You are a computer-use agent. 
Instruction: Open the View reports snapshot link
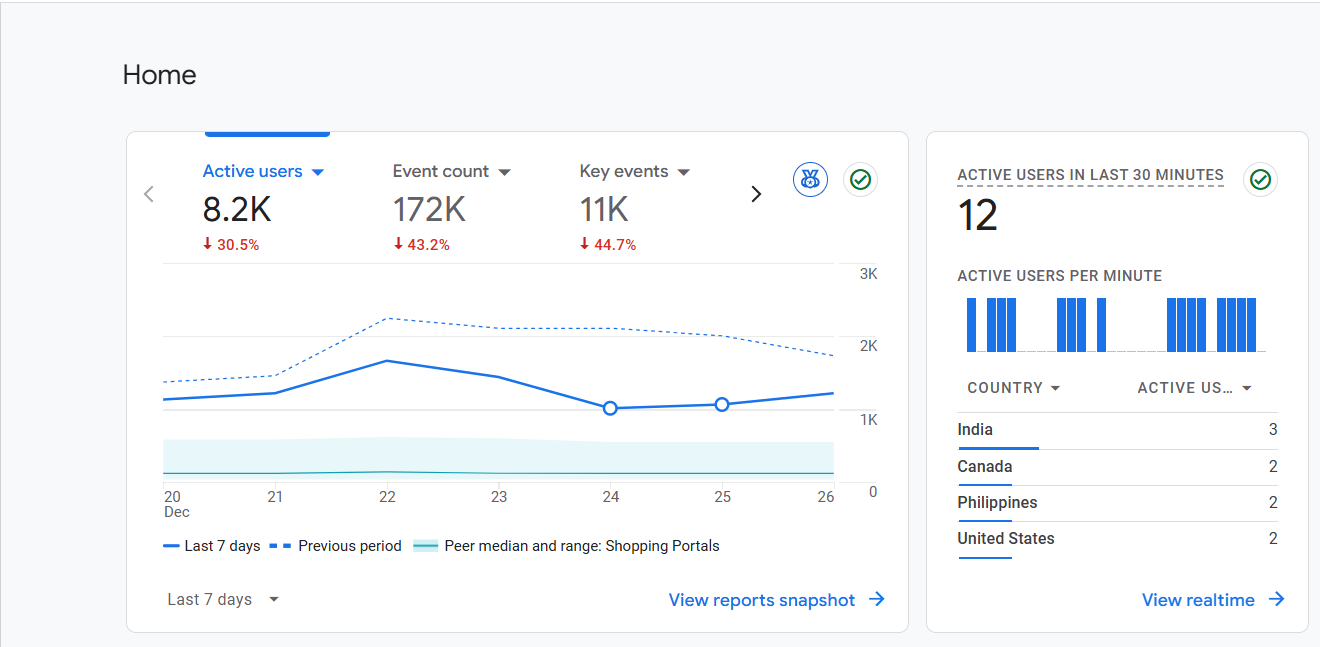[762, 600]
